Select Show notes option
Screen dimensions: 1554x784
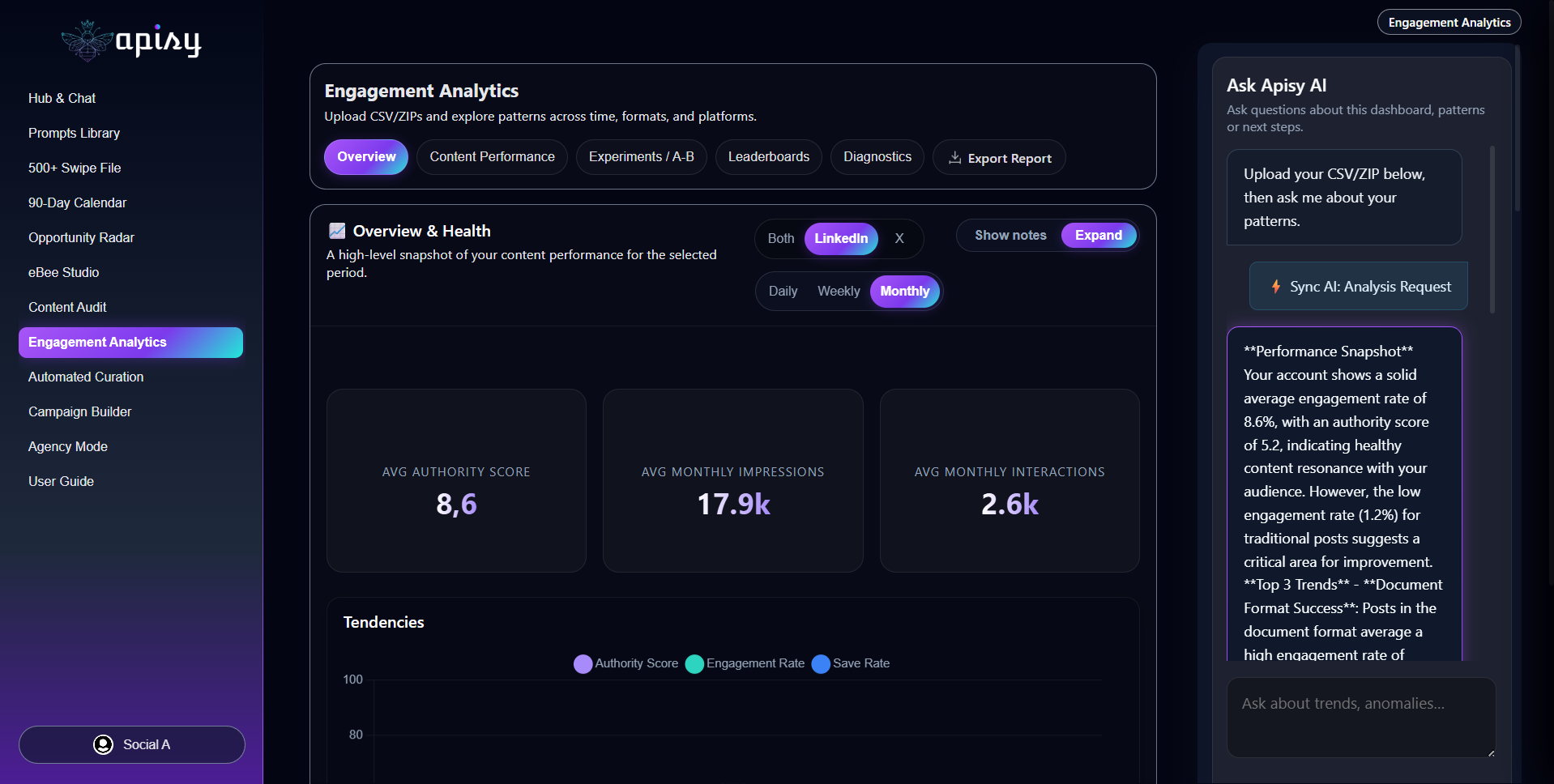(x=1010, y=235)
